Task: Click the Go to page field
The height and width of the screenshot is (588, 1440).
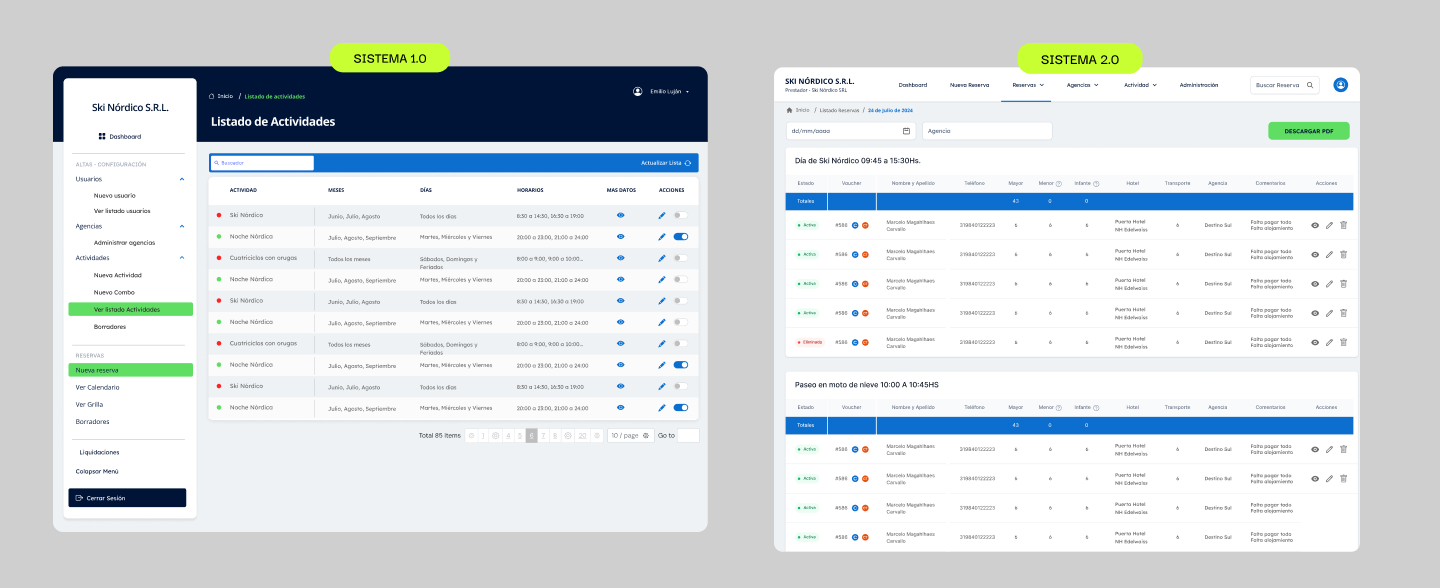Action: (x=688, y=435)
